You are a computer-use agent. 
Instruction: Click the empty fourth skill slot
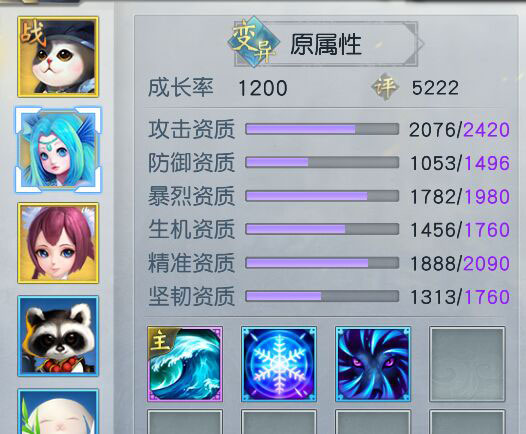click(x=467, y=364)
